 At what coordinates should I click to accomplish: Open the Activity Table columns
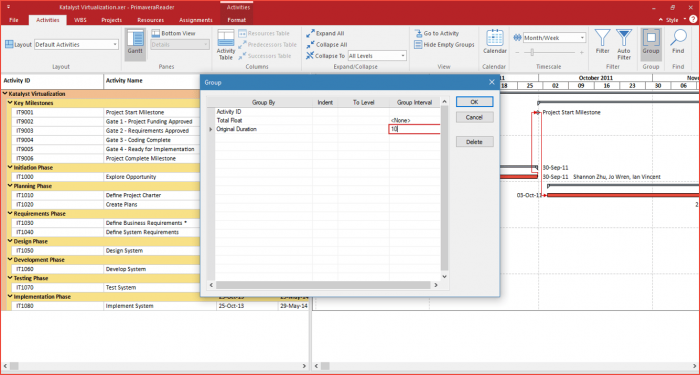(x=226, y=45)
